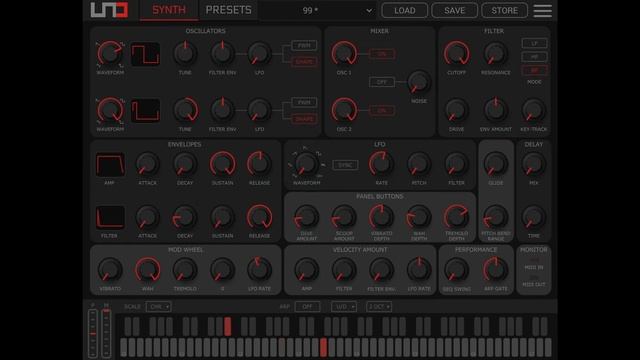Click the filter envelope RELEASE knob

pos(260,217)
